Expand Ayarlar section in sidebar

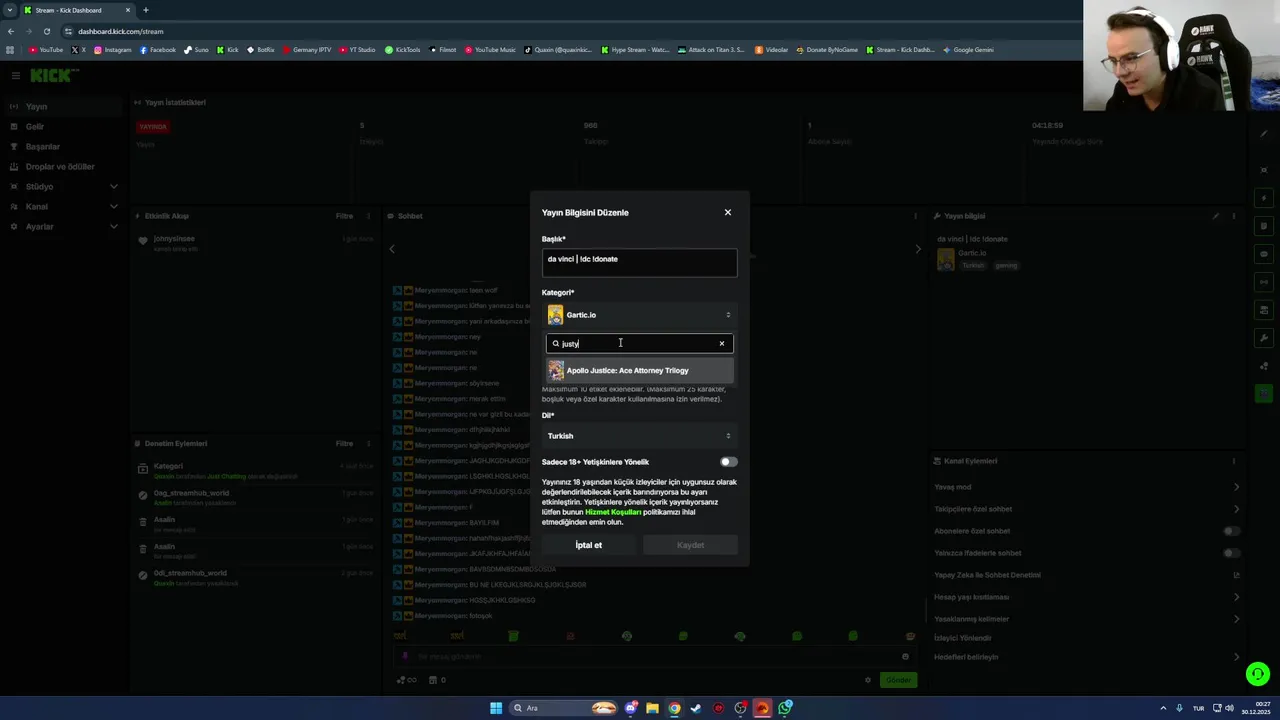coord(64,226)
